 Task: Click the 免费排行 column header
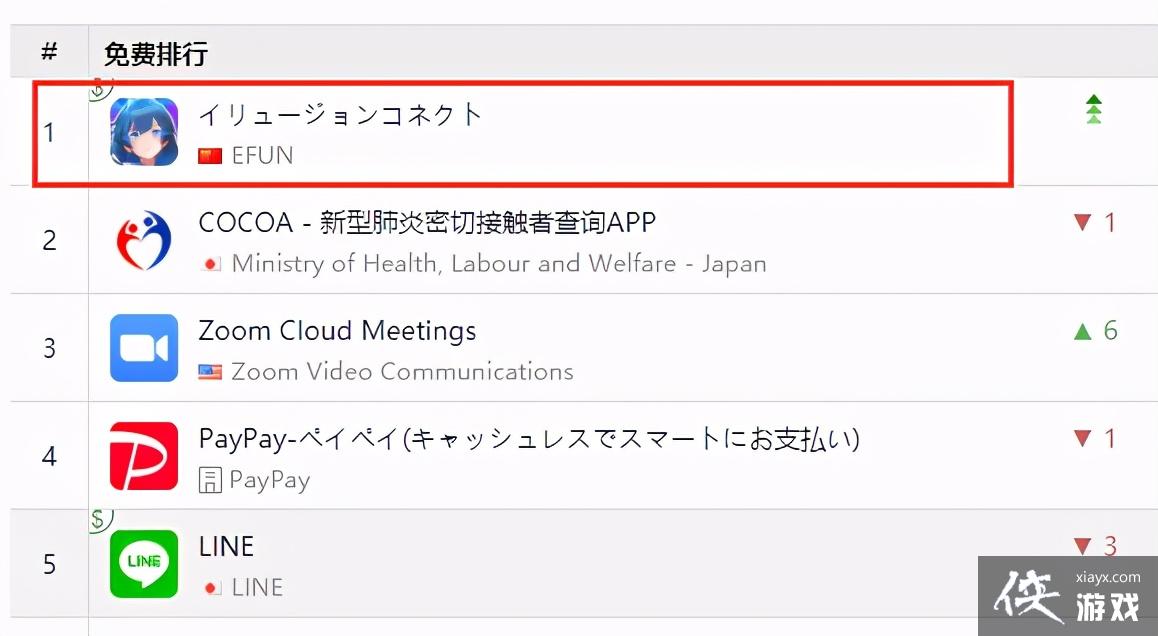(155, 53)
